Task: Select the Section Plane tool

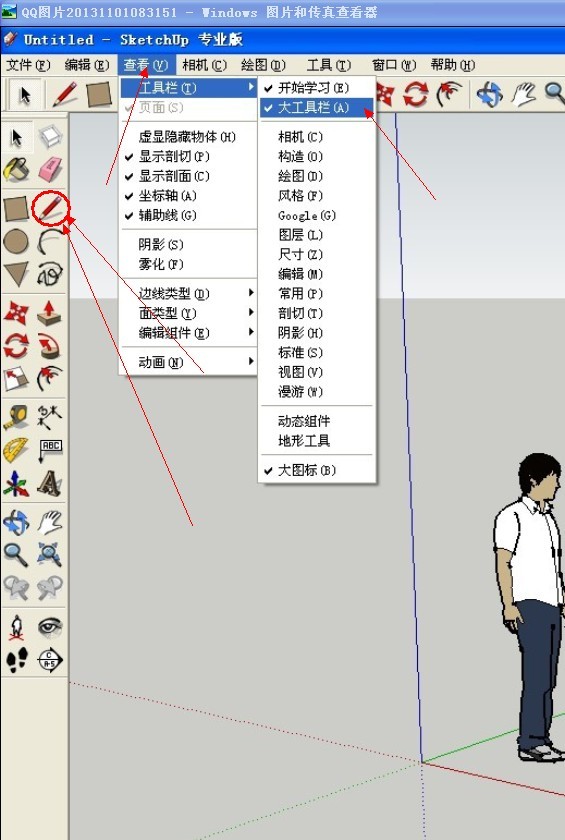Action: [x=50, y=659]
